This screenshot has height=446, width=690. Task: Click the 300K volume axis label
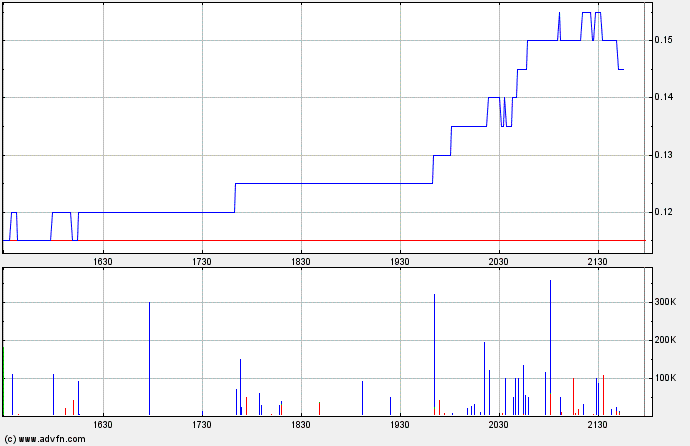point(665,302)
